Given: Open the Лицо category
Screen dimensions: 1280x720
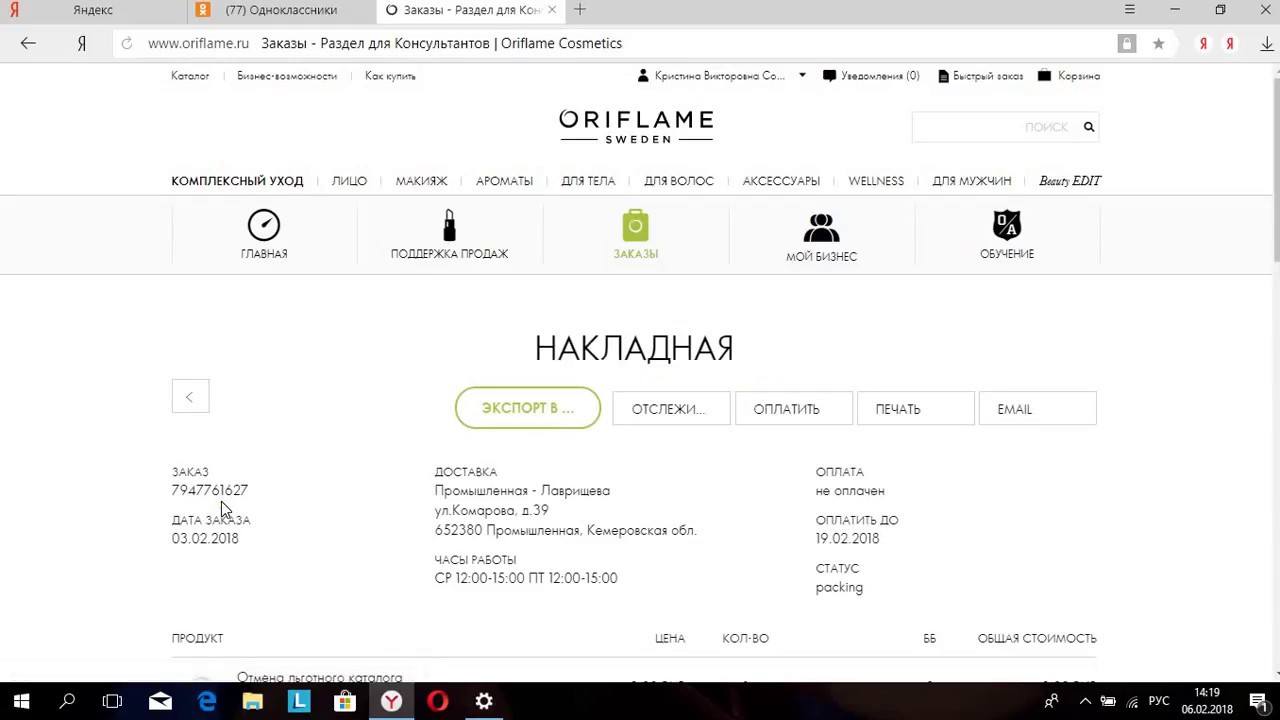Looking at the screenshot, I should click(349, 181).
